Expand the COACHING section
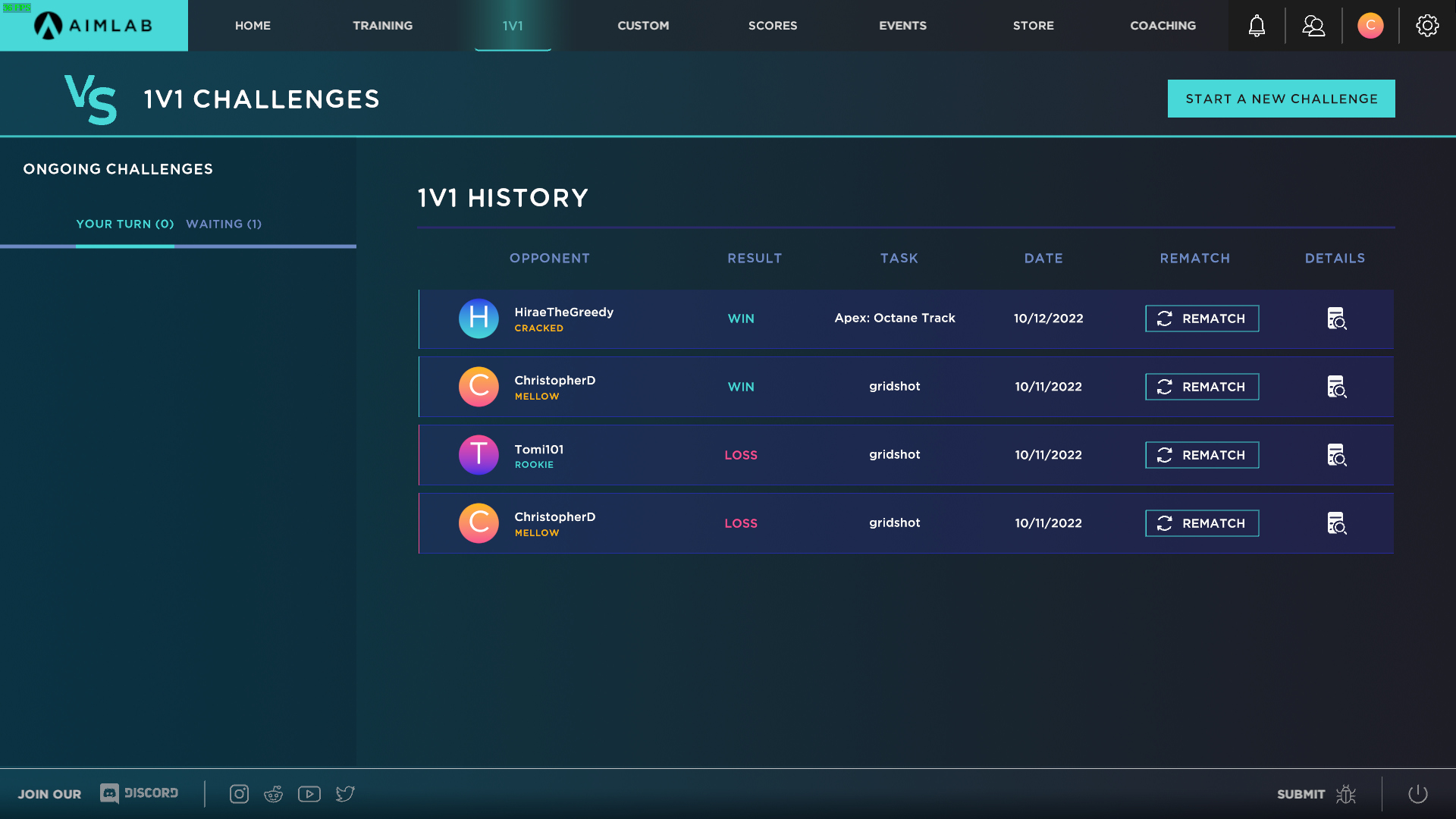The width and height of the screenshot is (1456, 819). point(1162,25)
